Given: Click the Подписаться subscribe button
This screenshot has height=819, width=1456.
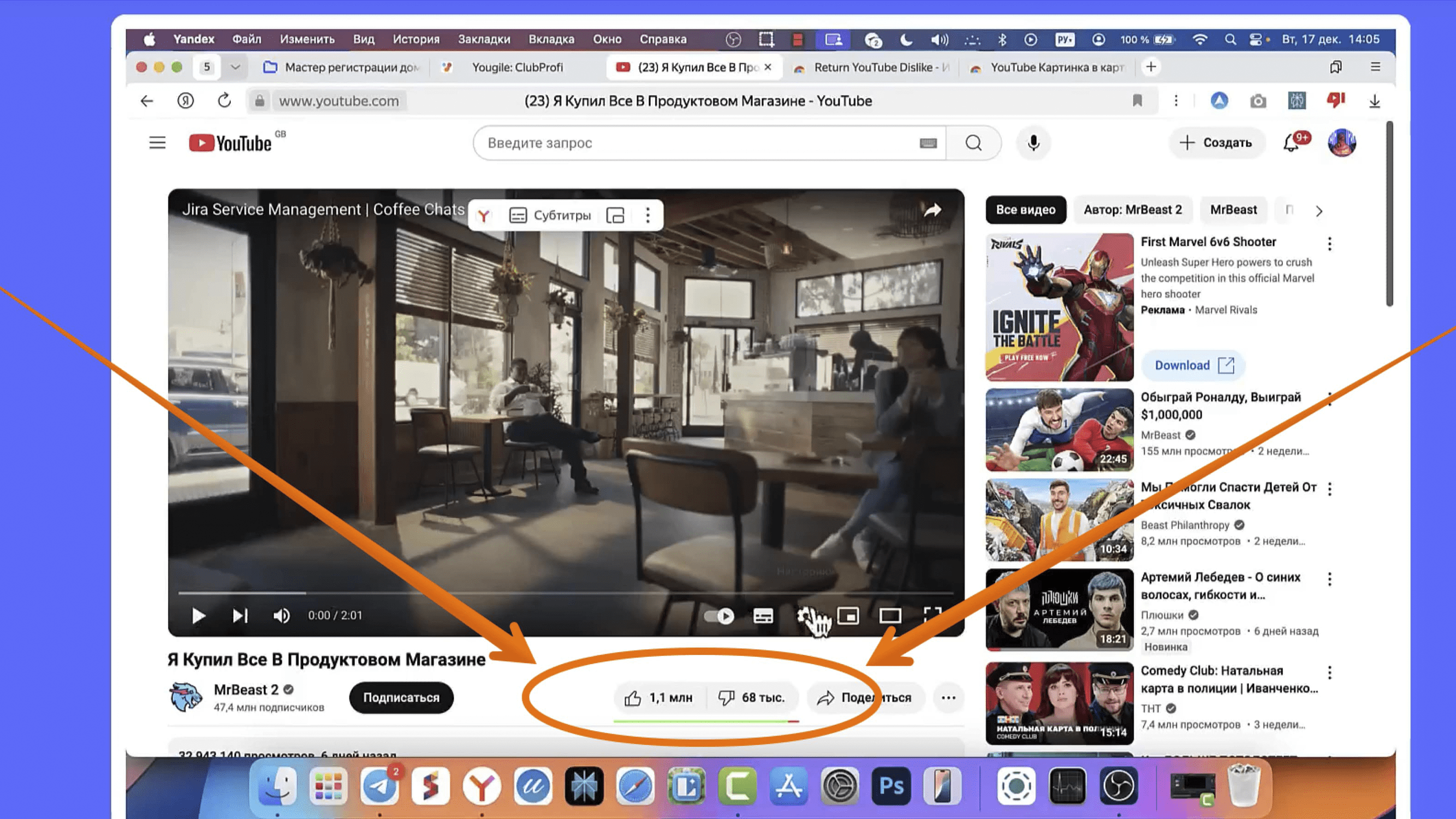Looking at the screenshot, I should pos(401,697).
